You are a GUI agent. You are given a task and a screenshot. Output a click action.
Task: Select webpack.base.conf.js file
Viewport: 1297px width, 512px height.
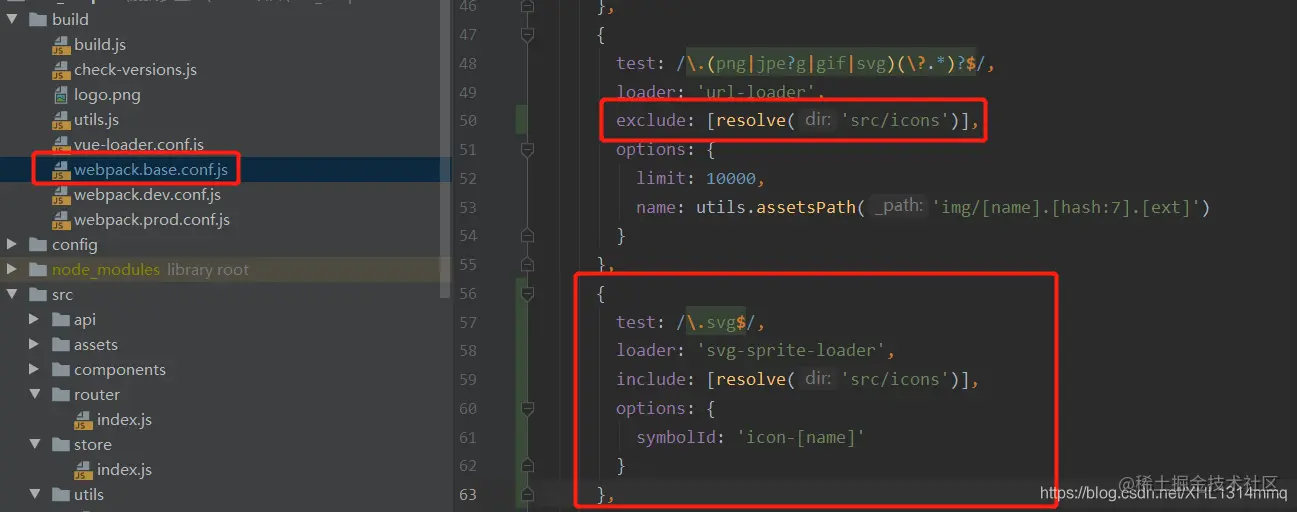[150, 170]
